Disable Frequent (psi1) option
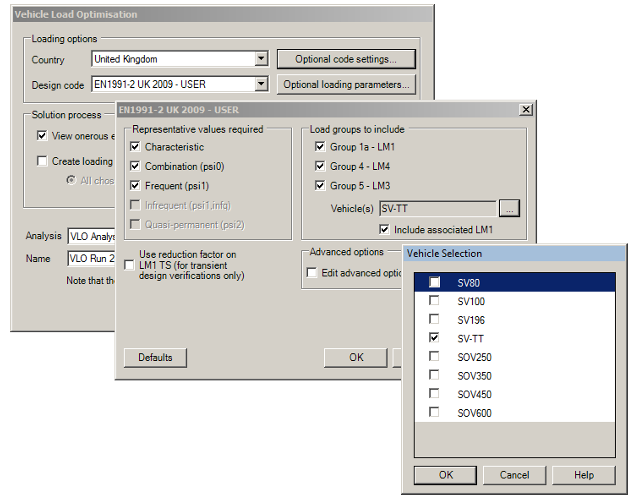The image size is (631, 500). click(136, 186)
